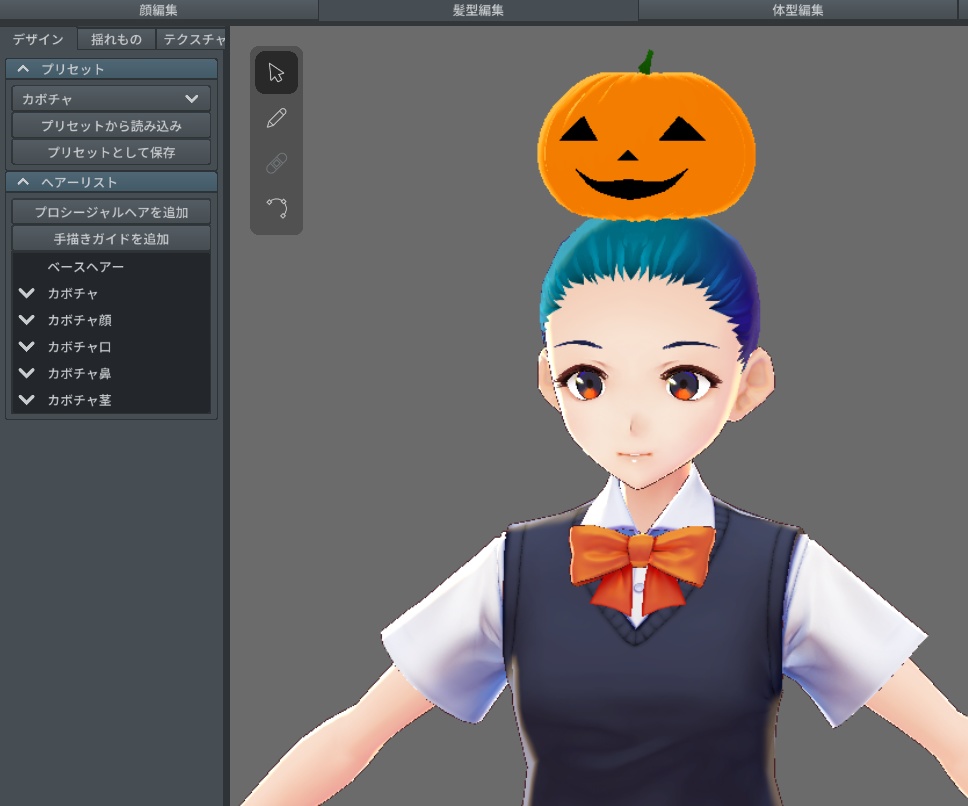Open the 揺れもの tab
Image resolution: width=968 pixels, height=806 pixels.
114,39
